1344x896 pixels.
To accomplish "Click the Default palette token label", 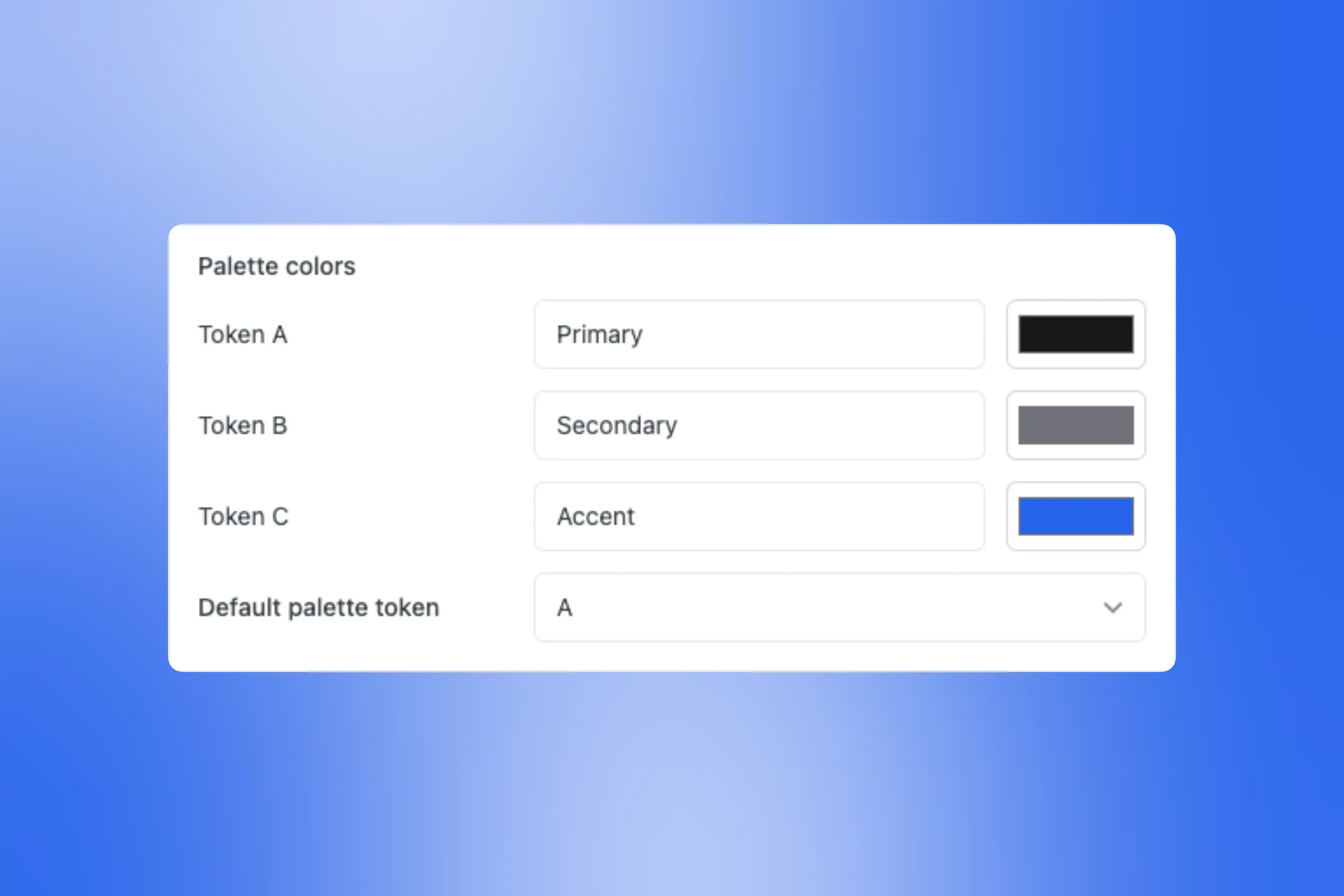I will [318, 608].
